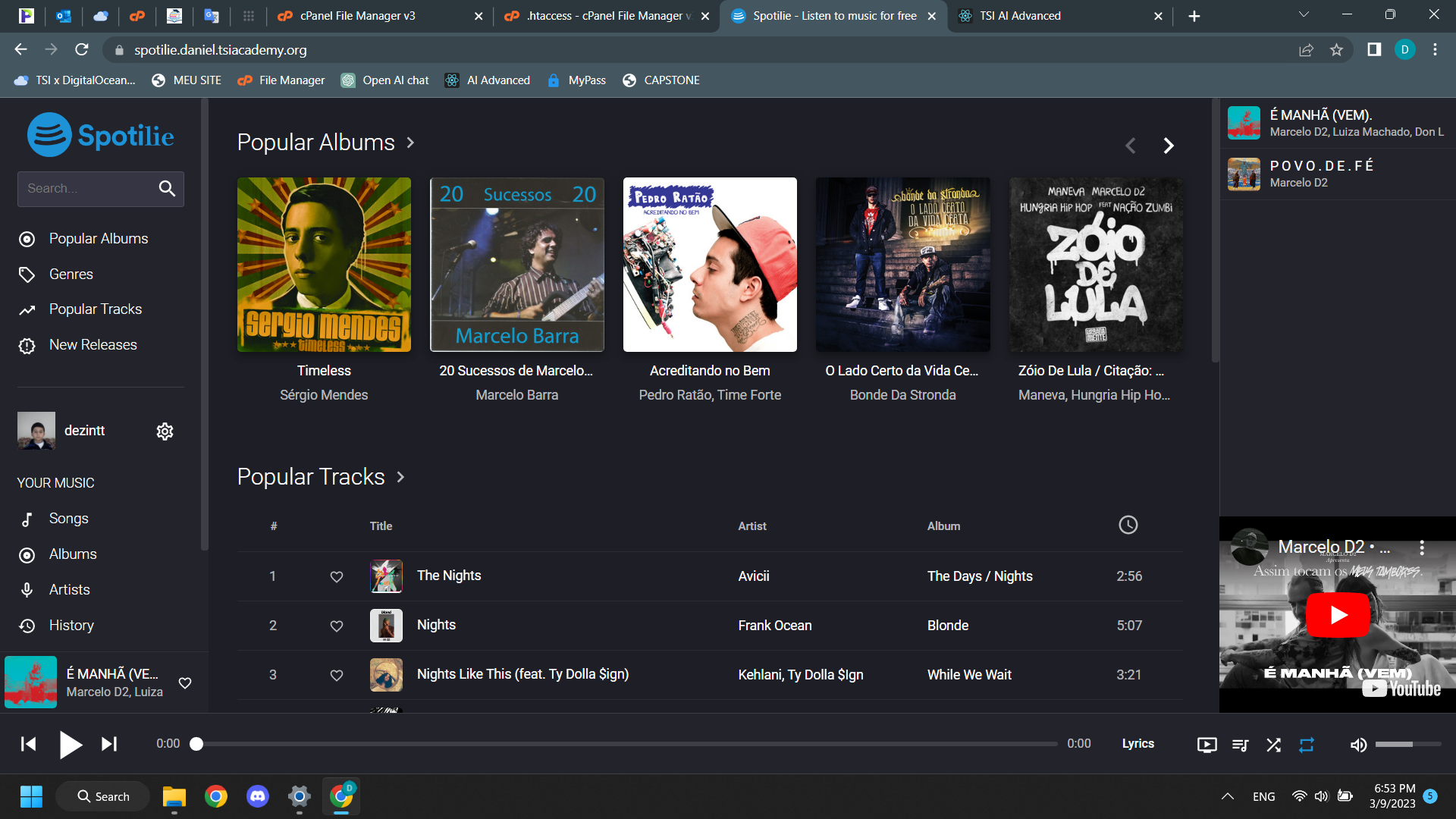Like Nights Like This track
1456x819 pixels.
337,675
